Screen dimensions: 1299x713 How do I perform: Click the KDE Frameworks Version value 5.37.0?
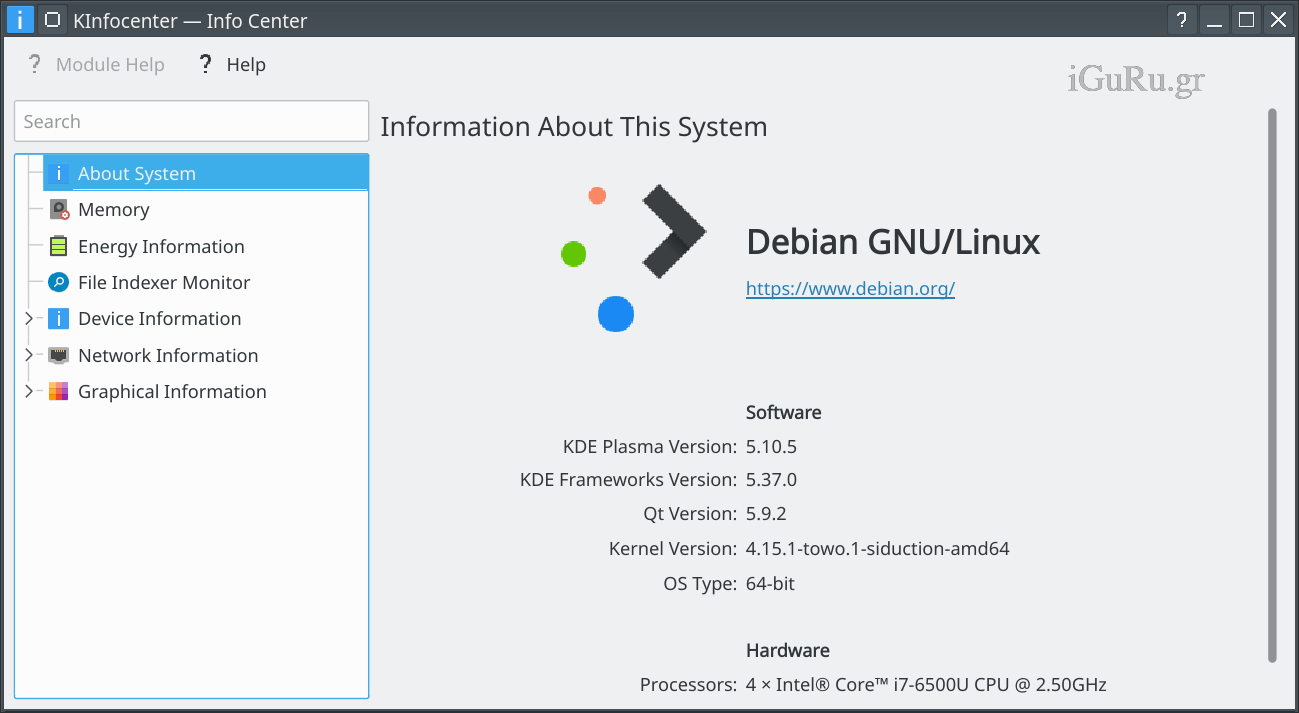click(771, 480)
